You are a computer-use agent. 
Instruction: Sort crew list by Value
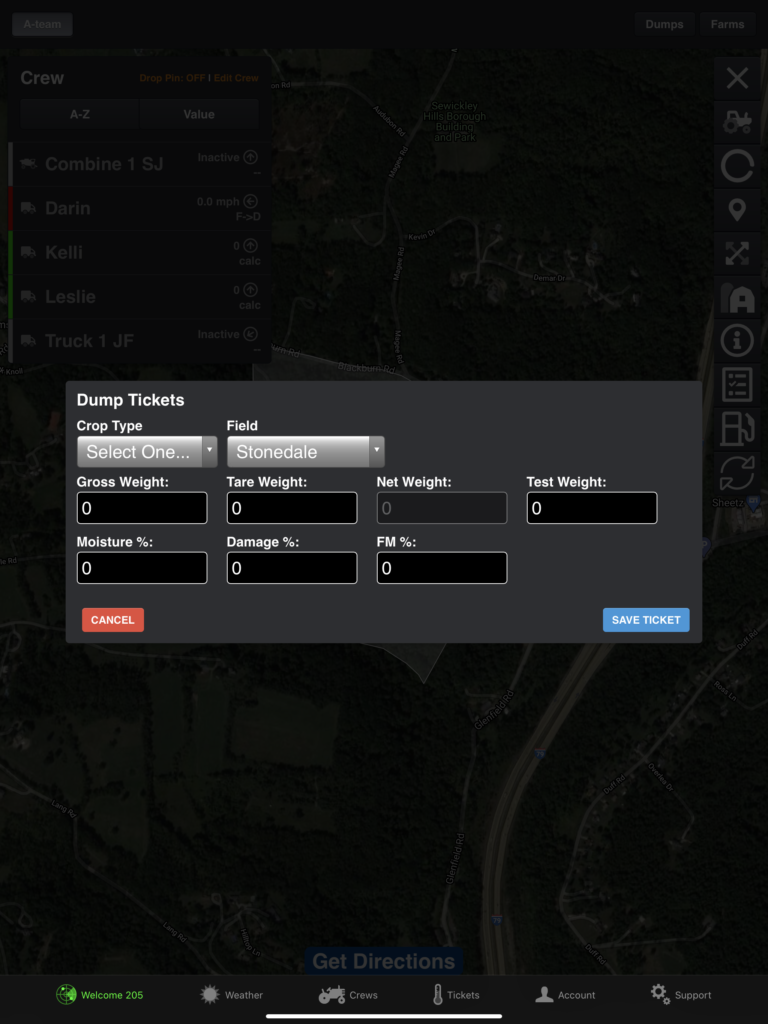[x=199, y=114]
